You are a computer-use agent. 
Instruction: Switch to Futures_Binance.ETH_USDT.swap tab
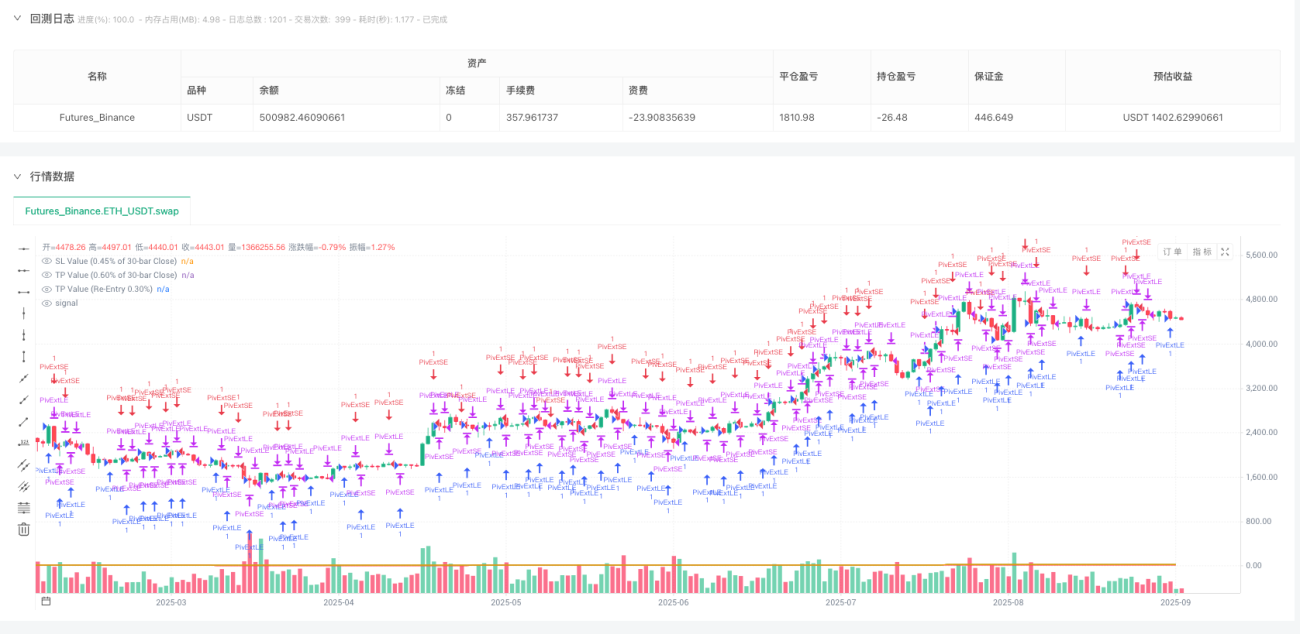[x=101, y=212]
